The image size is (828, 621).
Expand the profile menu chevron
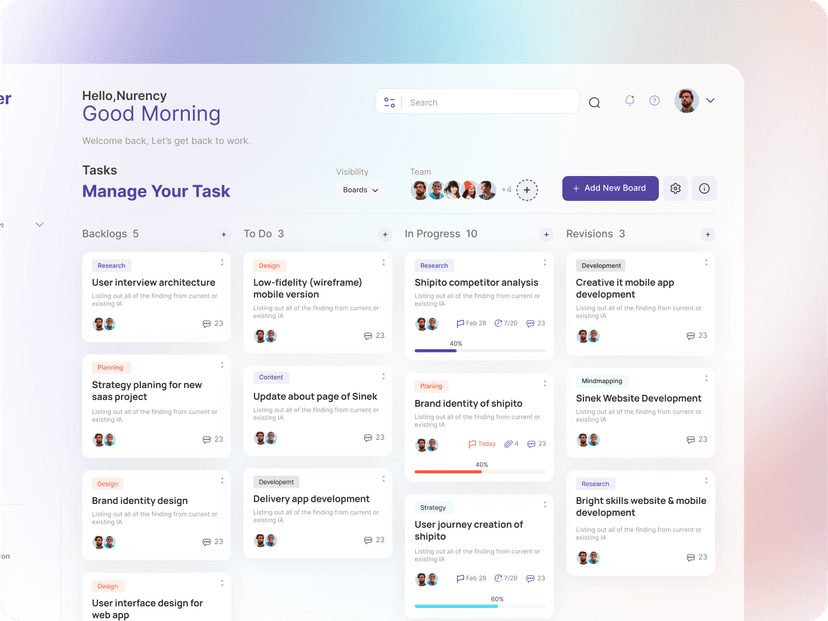(x=710, y=101)
